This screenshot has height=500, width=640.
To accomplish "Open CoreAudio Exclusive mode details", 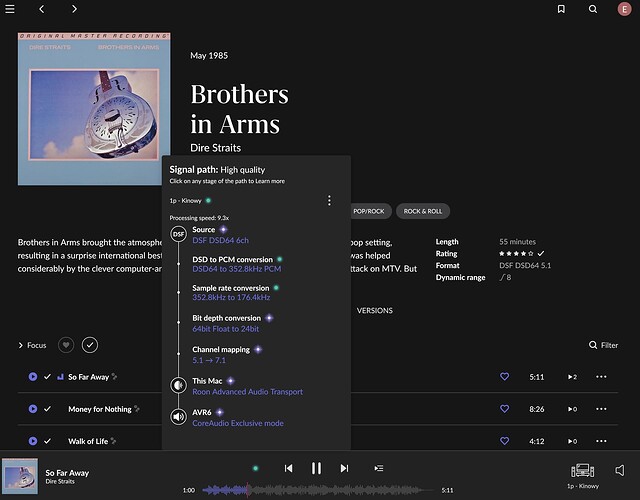I will tap(238, 423).
